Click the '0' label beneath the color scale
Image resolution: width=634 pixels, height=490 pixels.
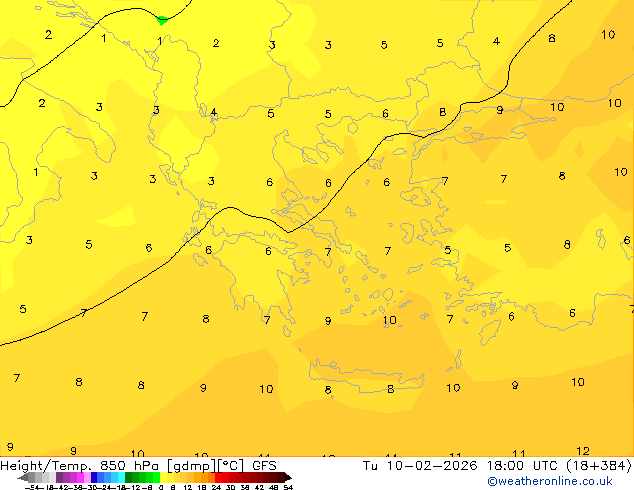(x=161, y=487)
